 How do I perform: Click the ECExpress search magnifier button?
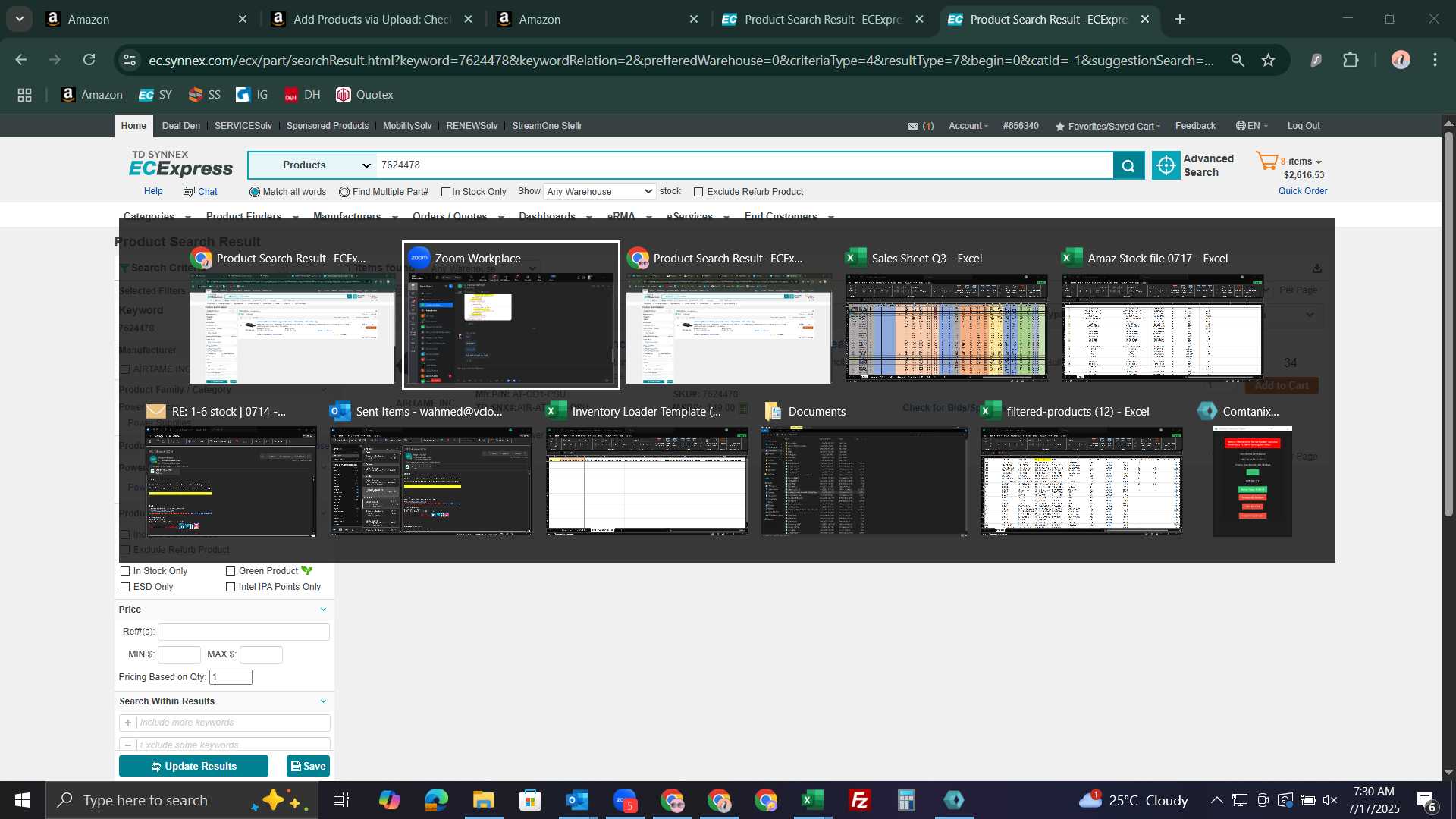point(1128,165)
